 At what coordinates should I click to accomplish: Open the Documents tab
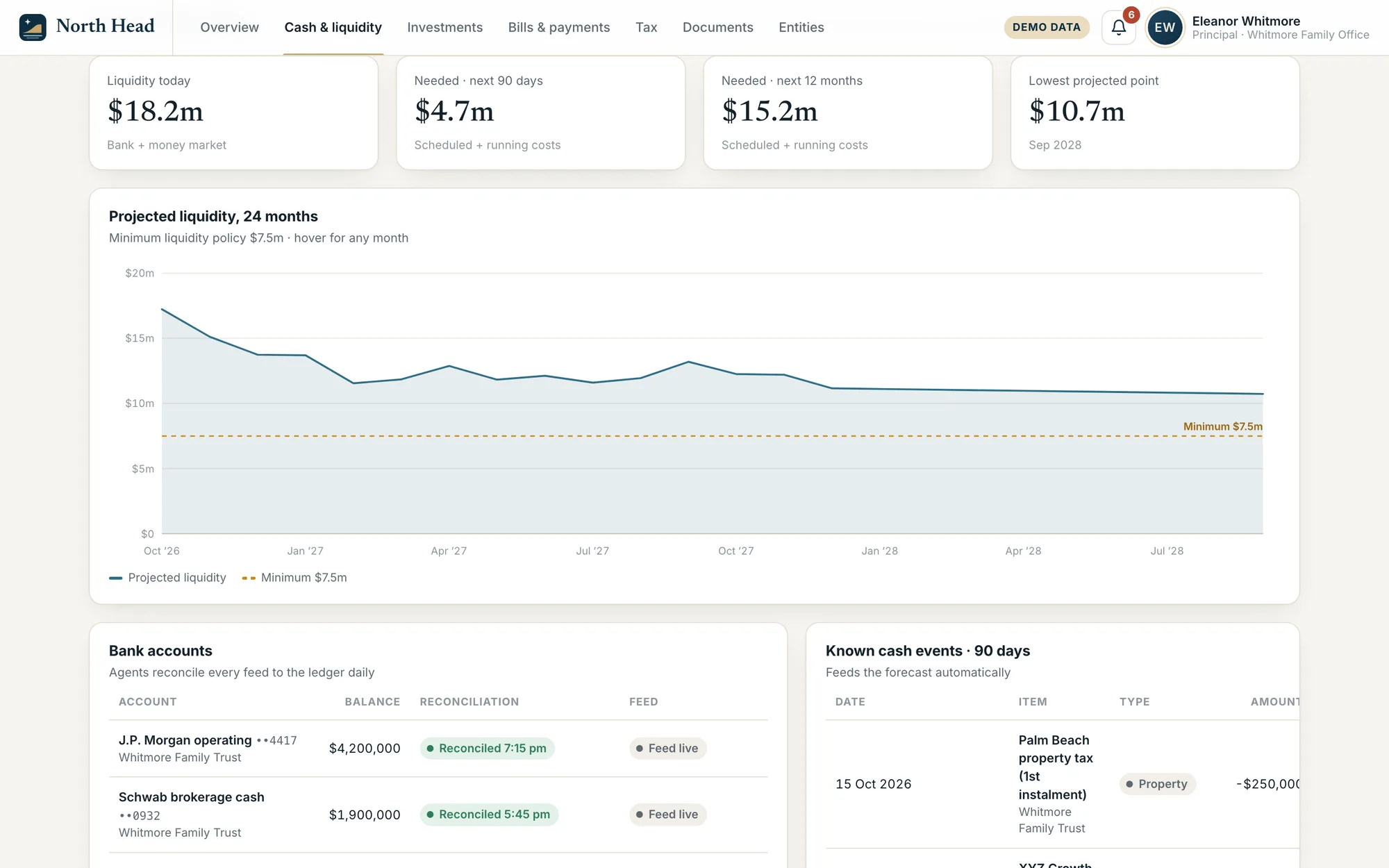[717, 27]
